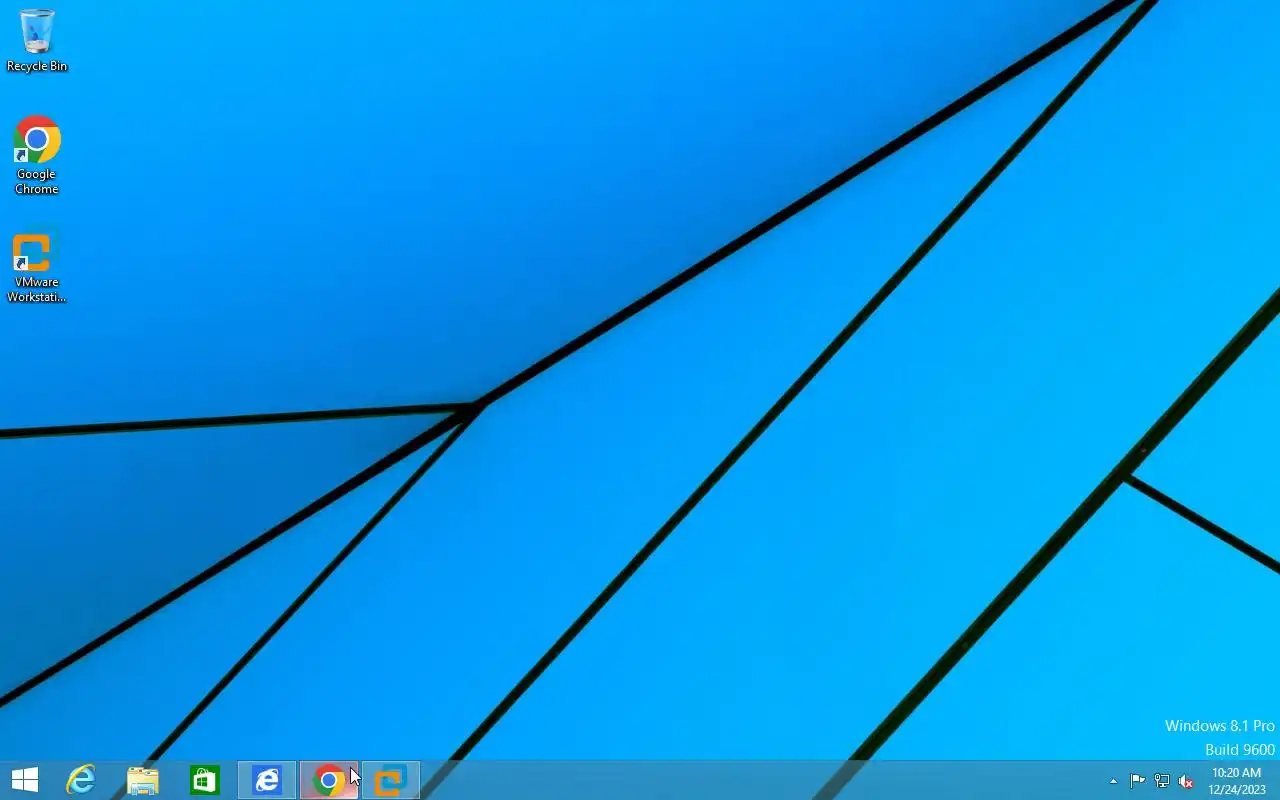Launch pinned Internet Explorer from the taskbar
The image size is (1280, 800).
coord(81,780)
